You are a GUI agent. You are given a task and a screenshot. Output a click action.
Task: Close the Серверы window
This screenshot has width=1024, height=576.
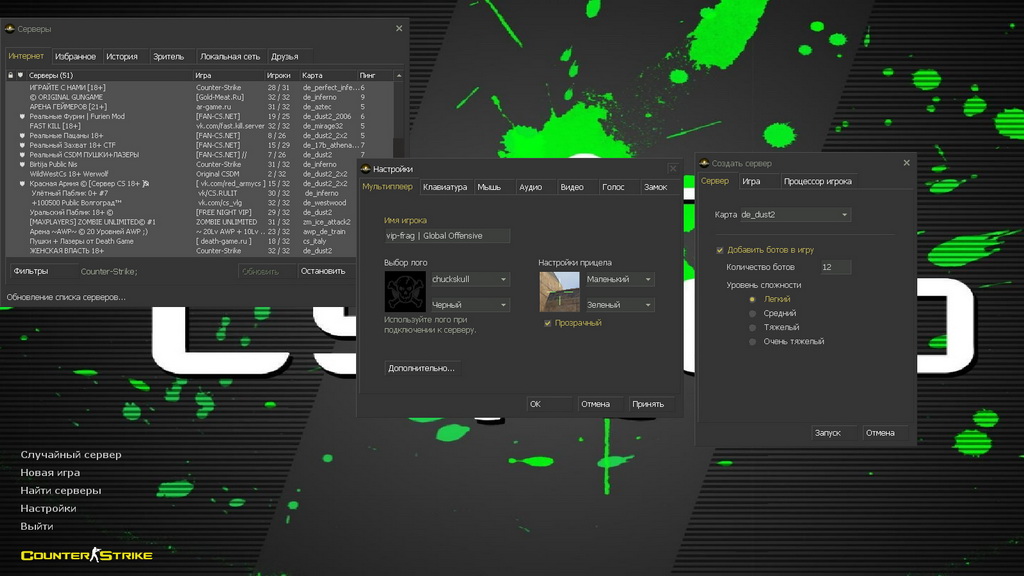coord(399,29)
